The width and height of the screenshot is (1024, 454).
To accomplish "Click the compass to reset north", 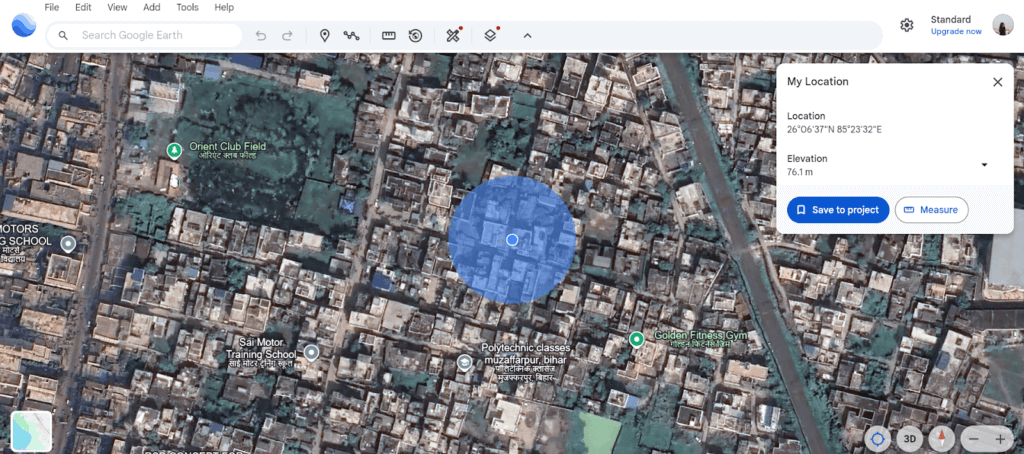I will click(941, 438).
